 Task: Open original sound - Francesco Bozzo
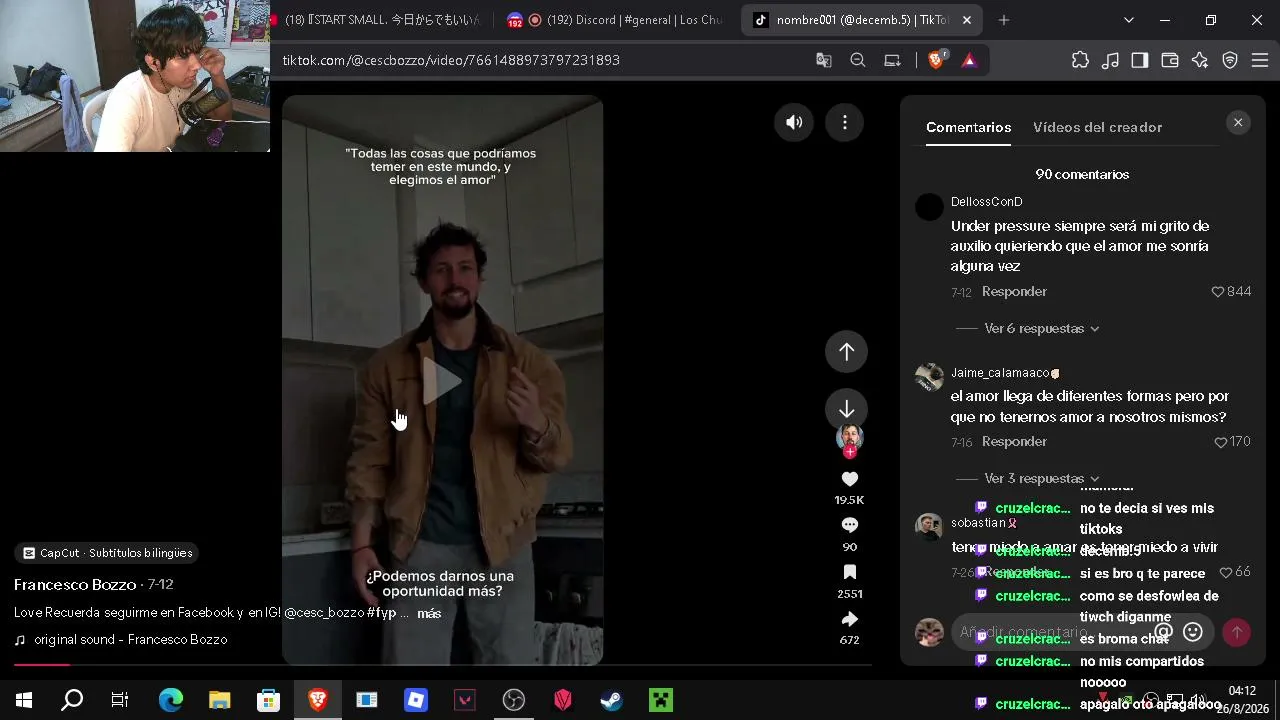click(x=130, y=640)
